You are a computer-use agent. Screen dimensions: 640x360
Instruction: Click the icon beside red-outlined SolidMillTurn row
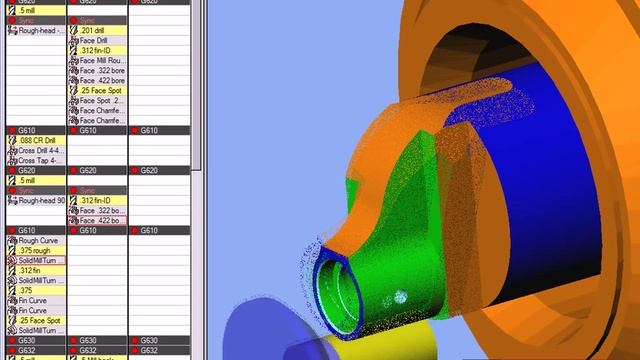tap(12, 260)
